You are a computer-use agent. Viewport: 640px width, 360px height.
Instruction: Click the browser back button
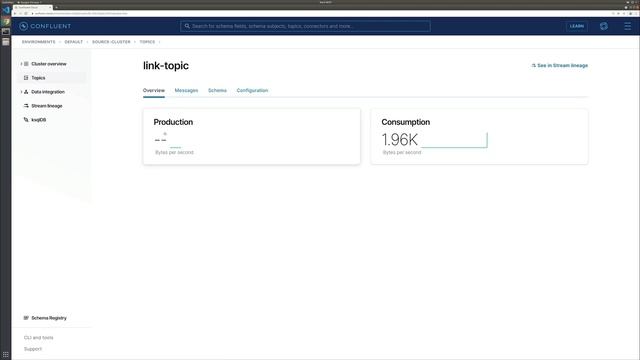(15, 13)
